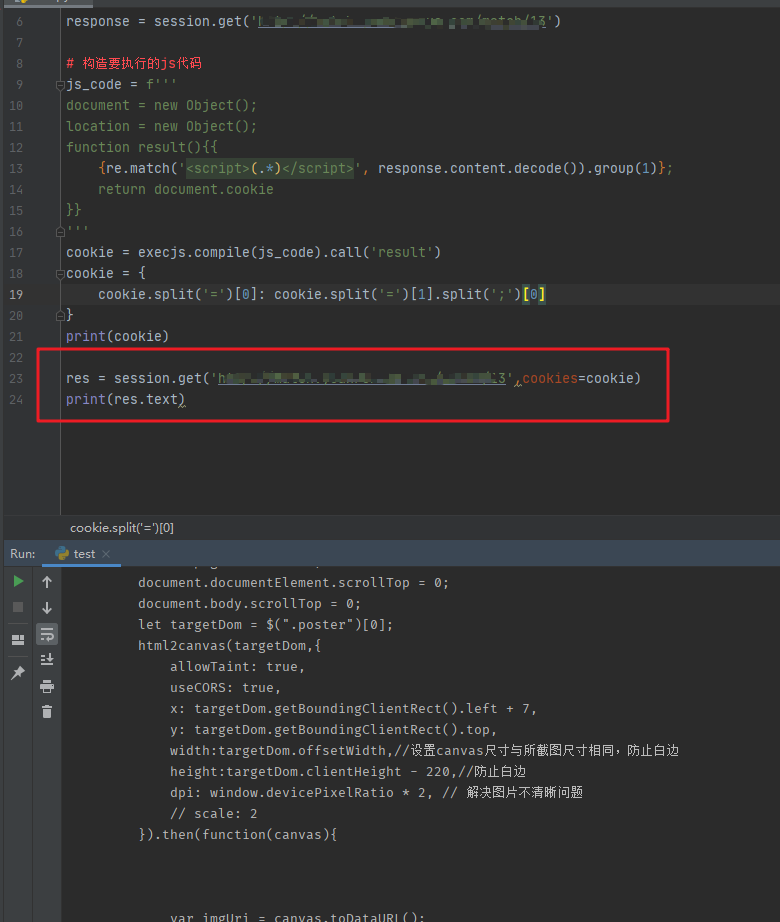This screenshot has width=780, height=922.
Task: Click line number 23 in the gutter
Action: click(x=16, y=379)
